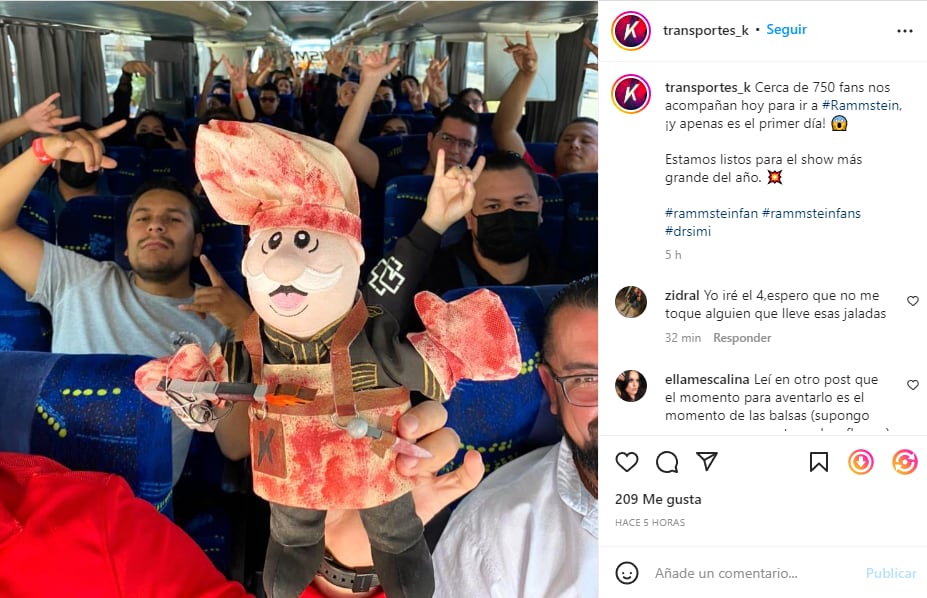The width and height of the screenshot is (927, 598).
Task: Like zidral's comment with its heart
Action: click(x=913, y=301)
